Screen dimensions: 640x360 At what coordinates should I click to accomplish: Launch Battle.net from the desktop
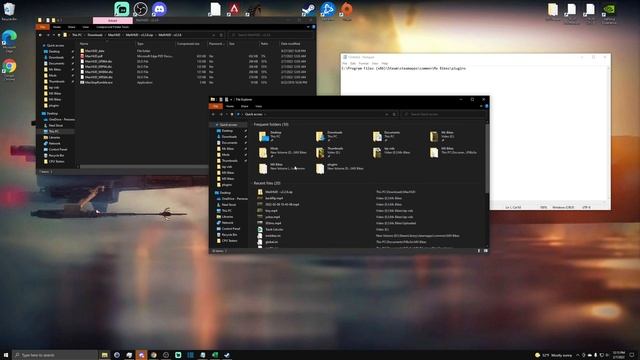point(327,10)
